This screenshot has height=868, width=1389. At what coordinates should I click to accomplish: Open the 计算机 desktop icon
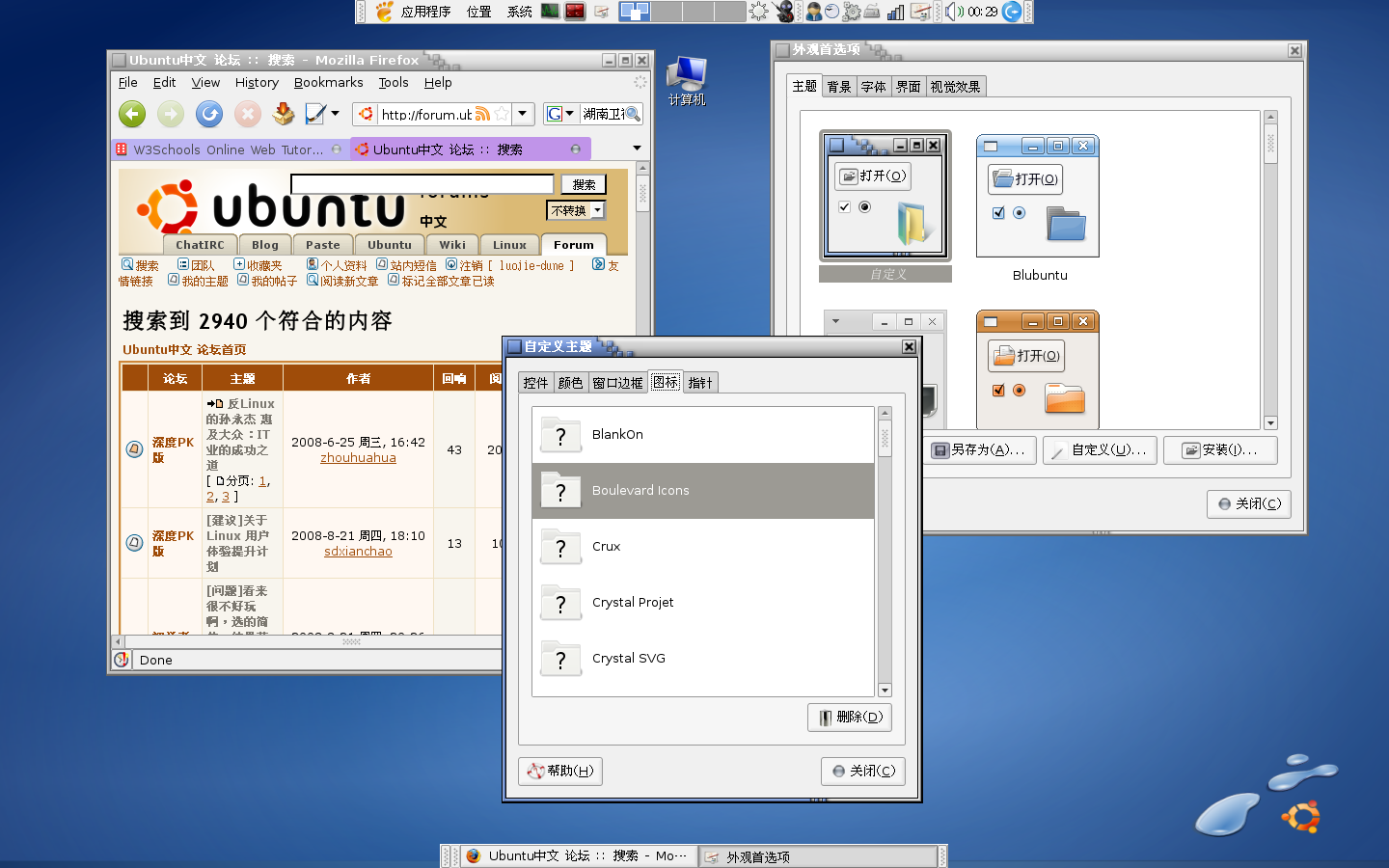[687, 81]
